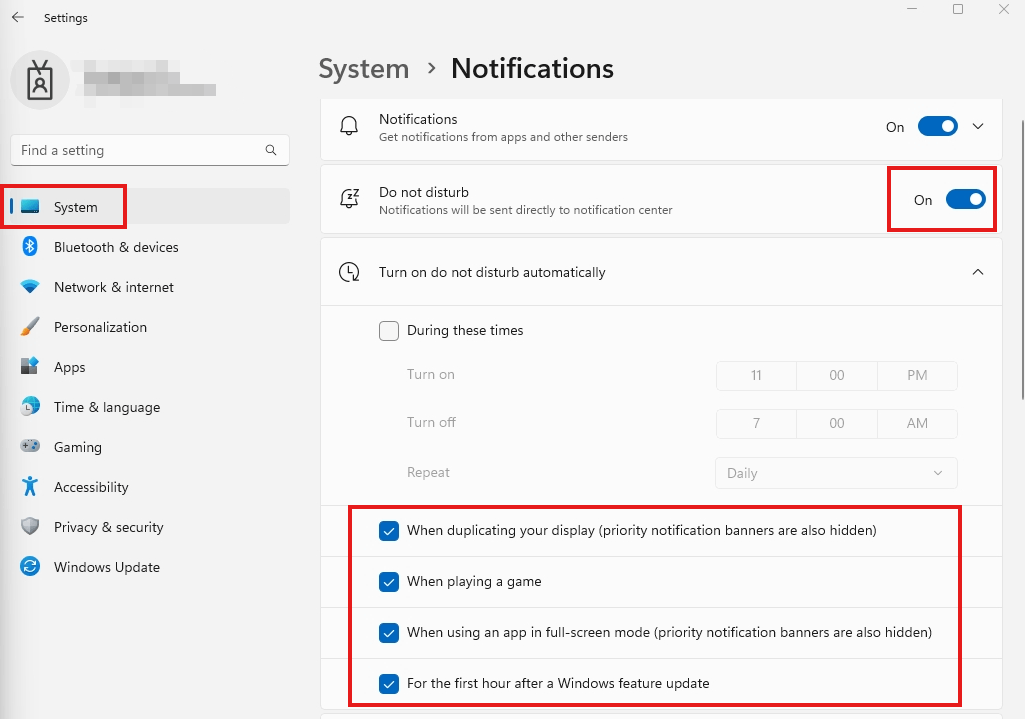The width and height of the screenshot is (1025, 719).
Task: Minimize the Settings window
Action: coord(912,9)
